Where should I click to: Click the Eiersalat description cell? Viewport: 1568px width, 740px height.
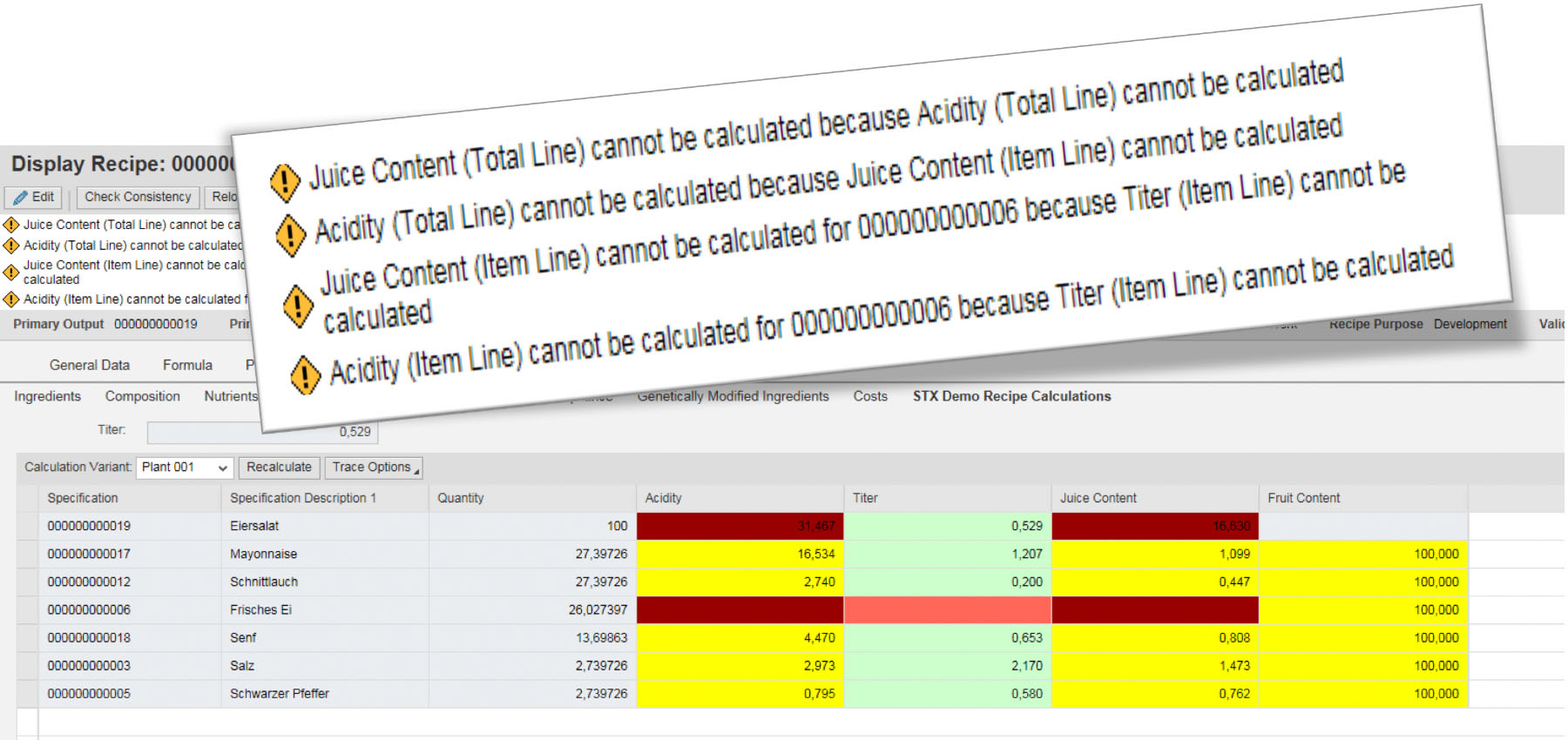pos(325,526)
